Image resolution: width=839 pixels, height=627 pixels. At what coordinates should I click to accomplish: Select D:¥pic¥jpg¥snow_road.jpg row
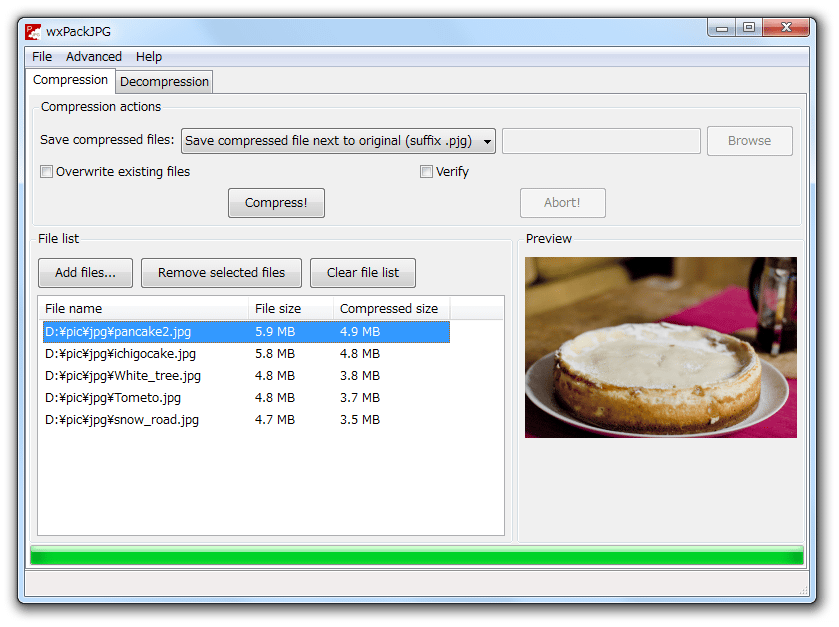[x=246, y=419]
